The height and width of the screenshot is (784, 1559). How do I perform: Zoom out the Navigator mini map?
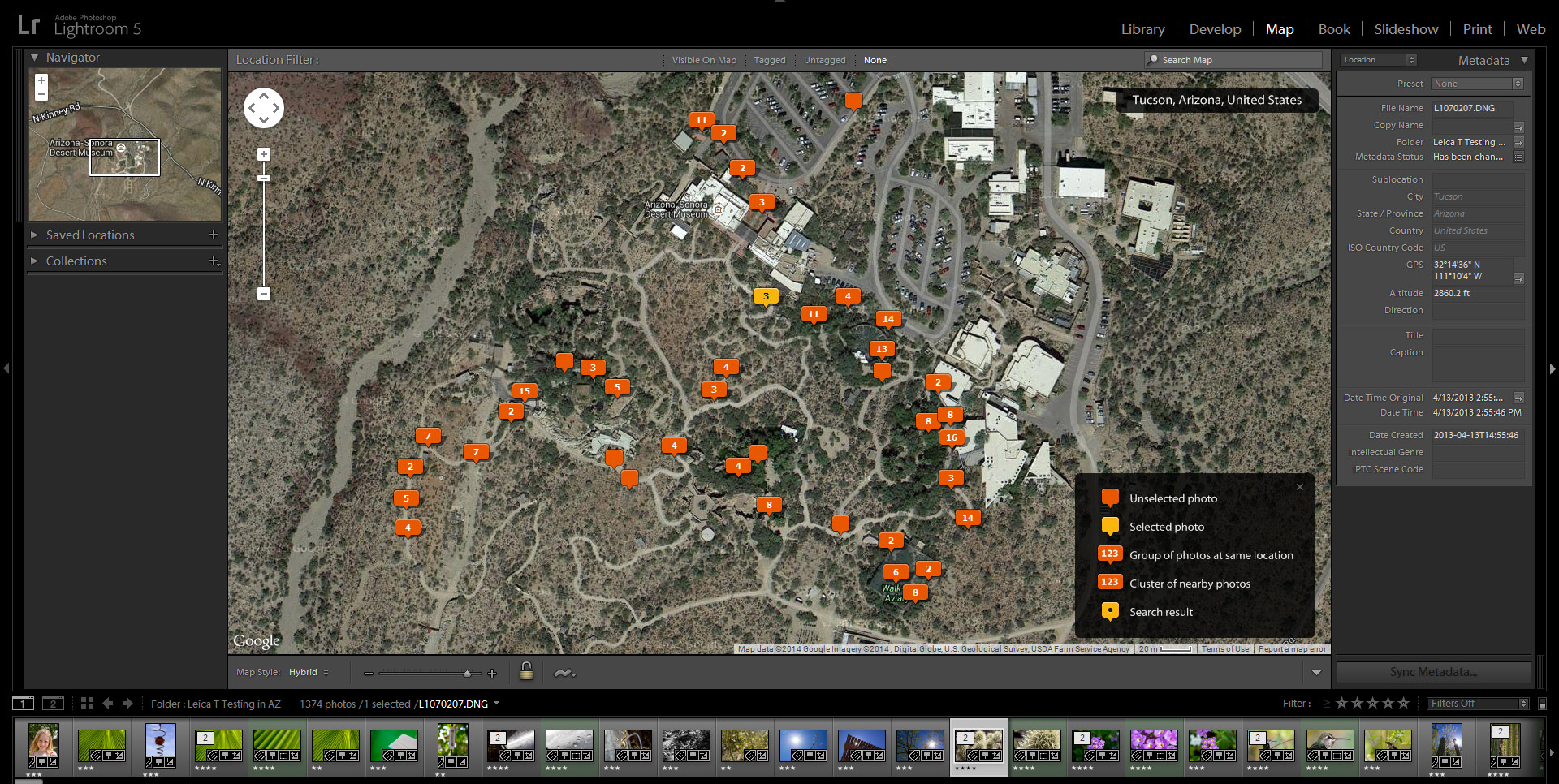pyautogui.click(x=41, y=94)
